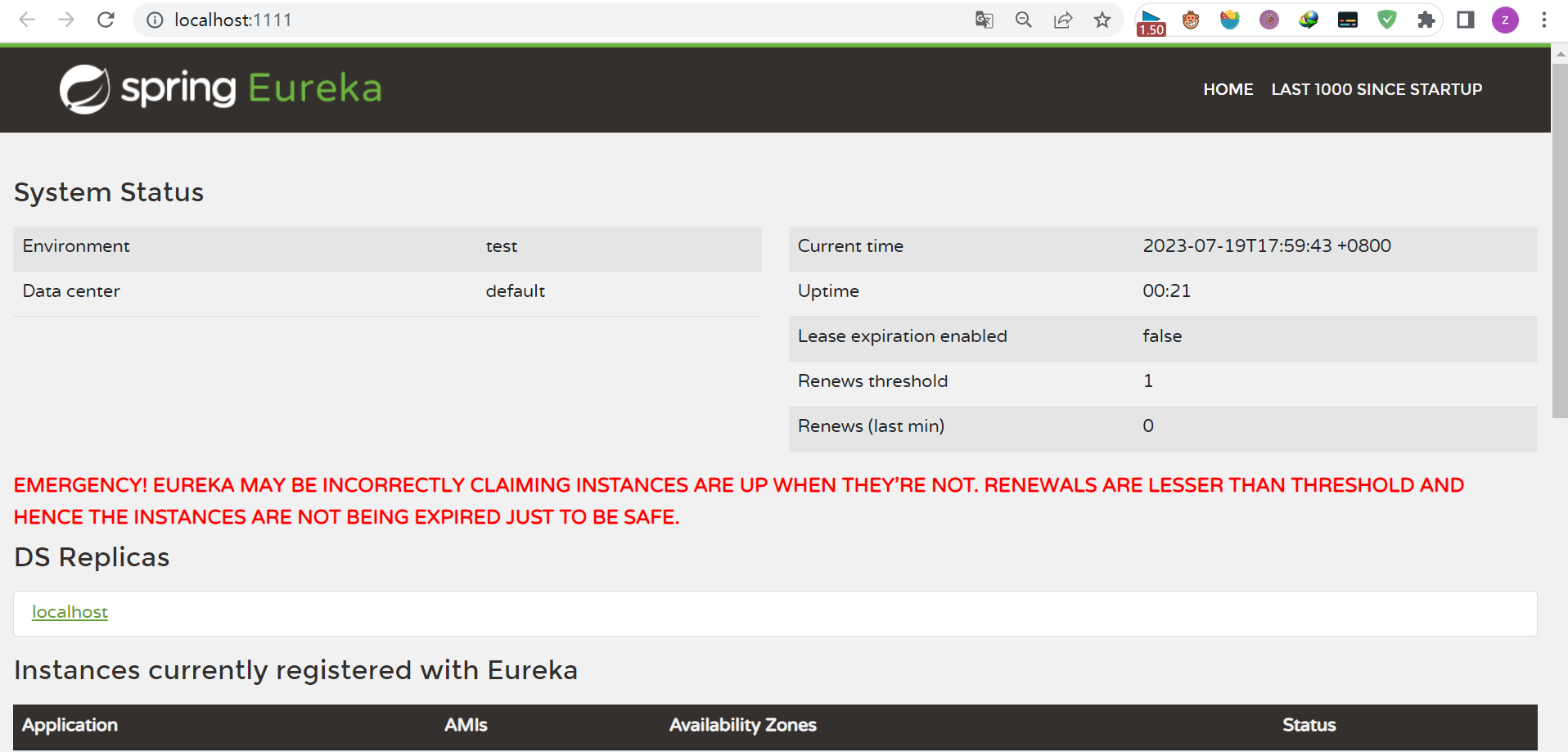1568x752 pixels.
Task: Click Lease expiration enabled value 'false'
Action: pyautogui.click(x=1162, y=335)
